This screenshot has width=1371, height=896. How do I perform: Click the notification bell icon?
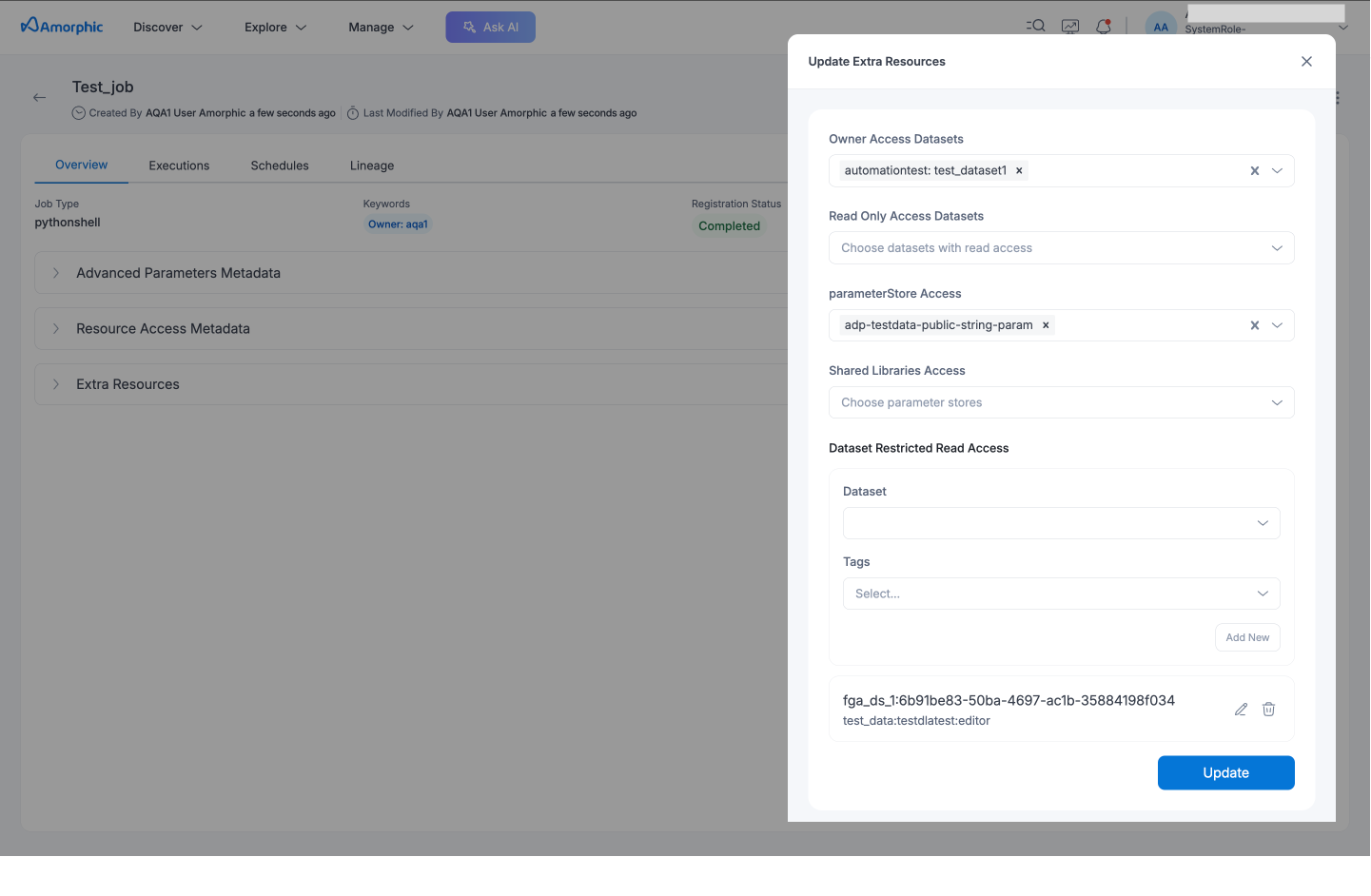point(1104,27)
